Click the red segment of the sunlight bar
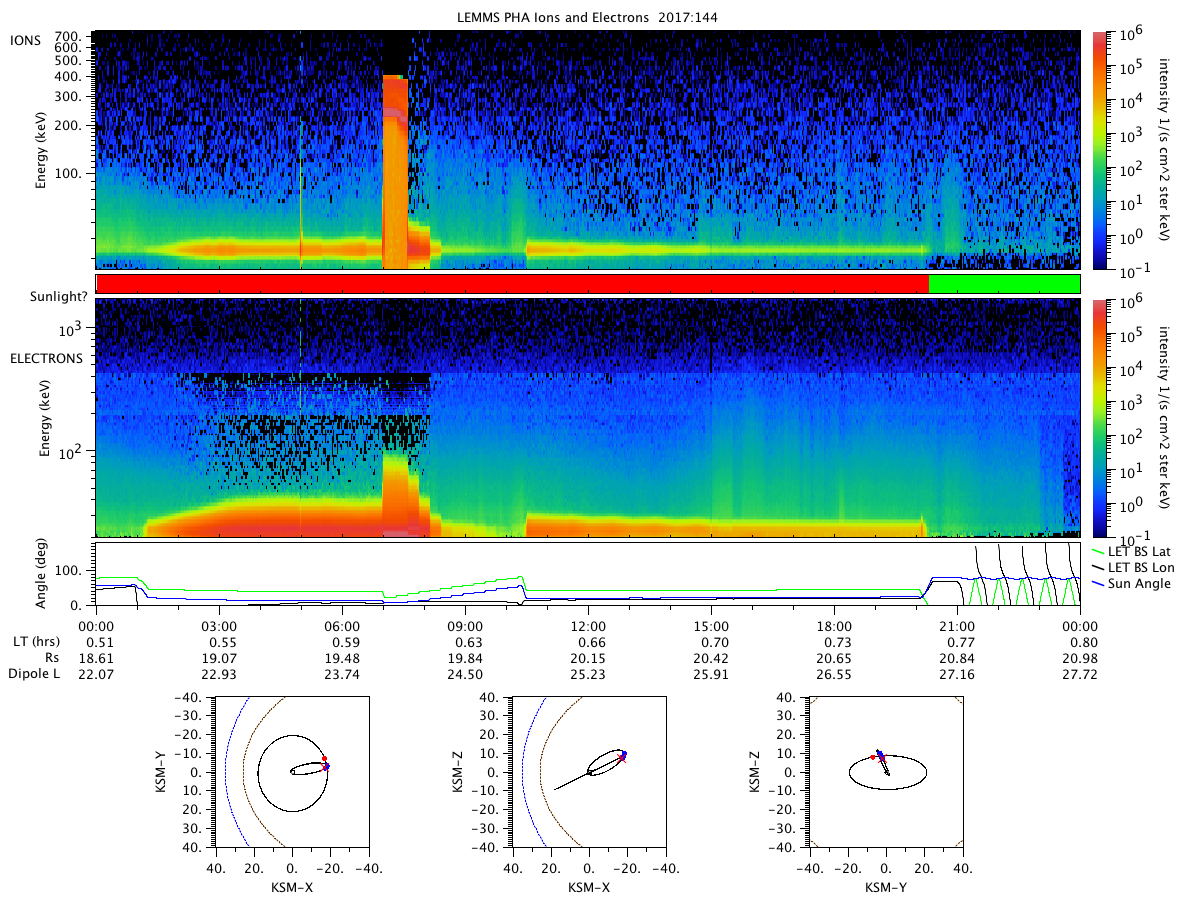 coord(512,284)
